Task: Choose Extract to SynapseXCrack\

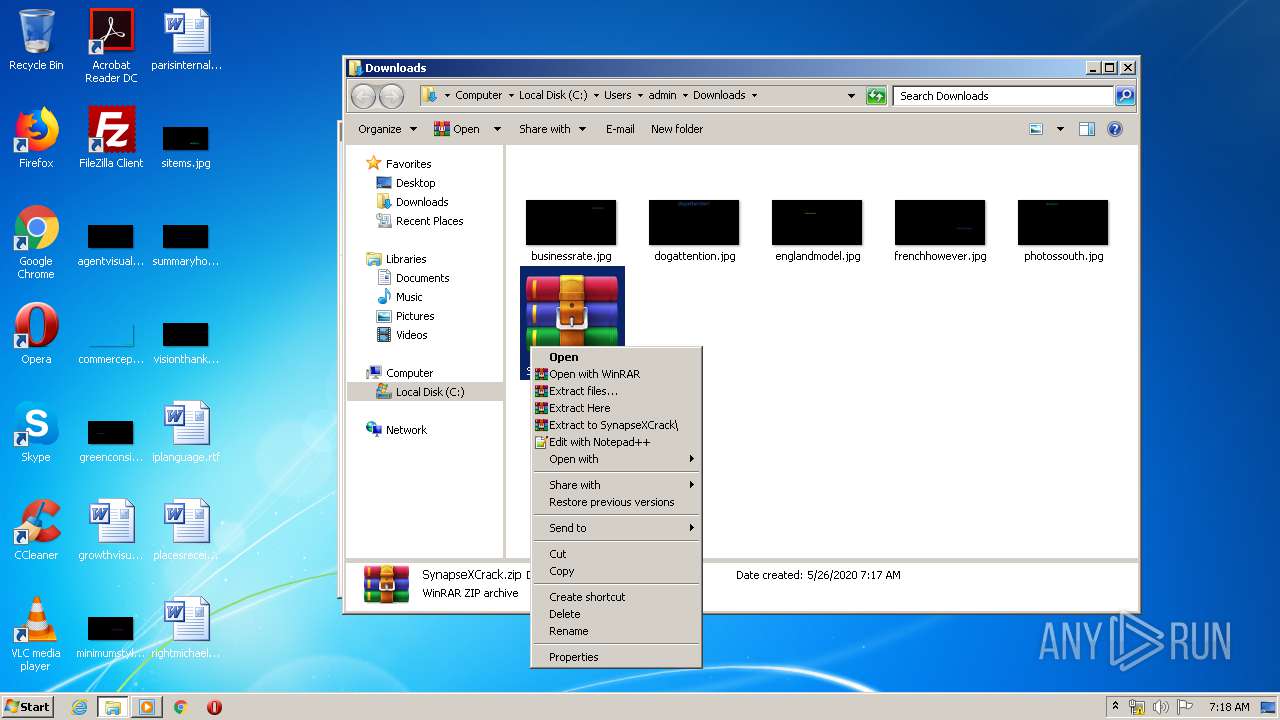Action: (616, 425)
